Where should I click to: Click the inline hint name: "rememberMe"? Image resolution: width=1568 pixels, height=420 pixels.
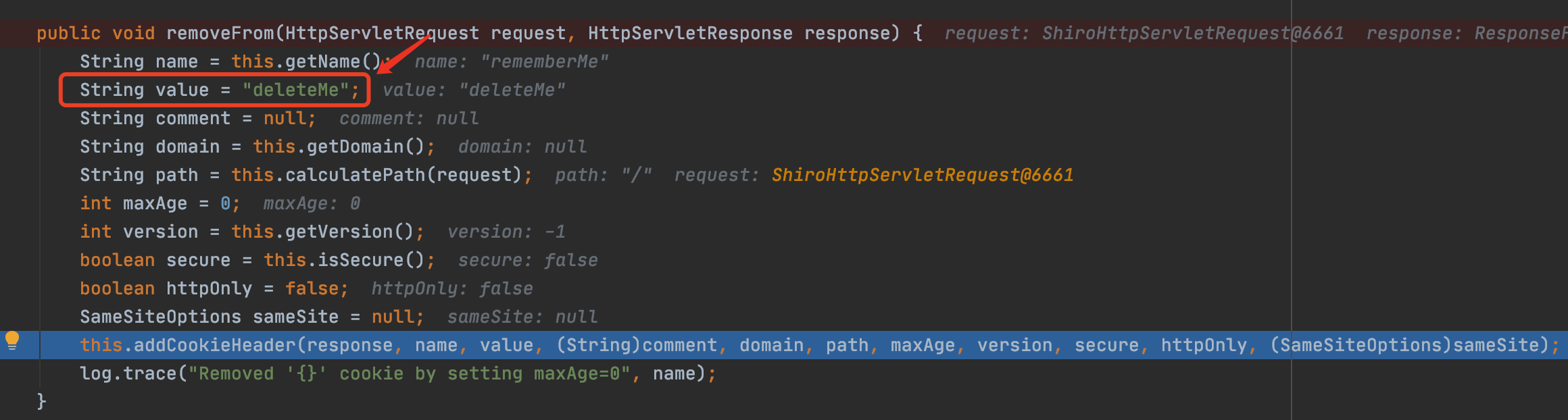[x=511, y=61]
